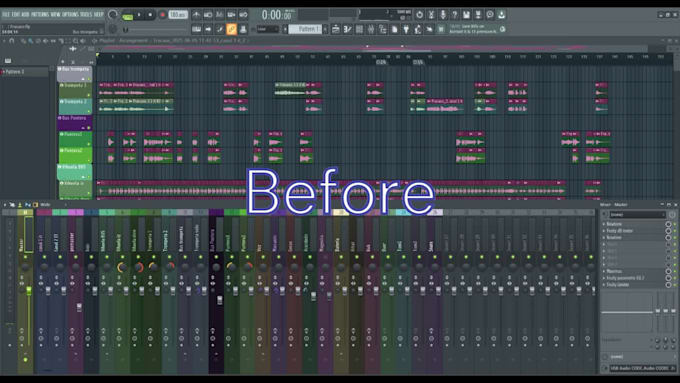Start playback with the play button
The image size is (680, 383).
pos(139,15)
